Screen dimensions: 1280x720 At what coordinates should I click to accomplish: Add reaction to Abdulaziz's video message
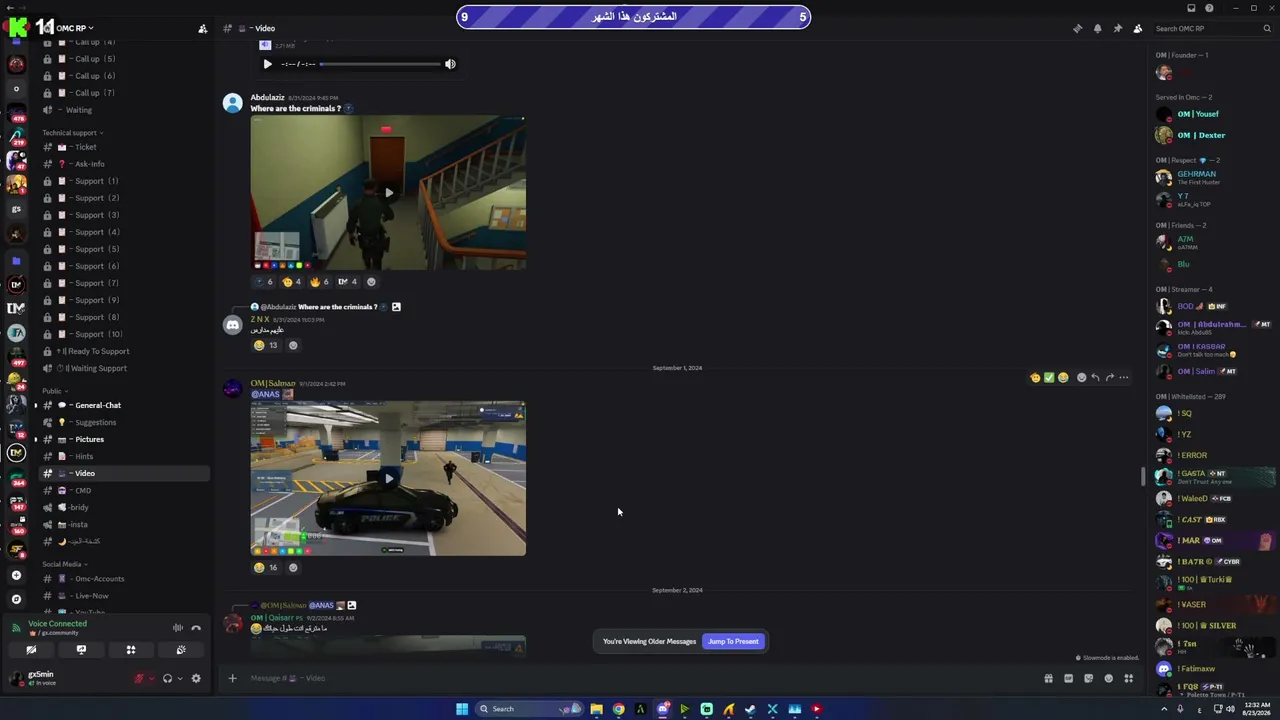[371, 282]
